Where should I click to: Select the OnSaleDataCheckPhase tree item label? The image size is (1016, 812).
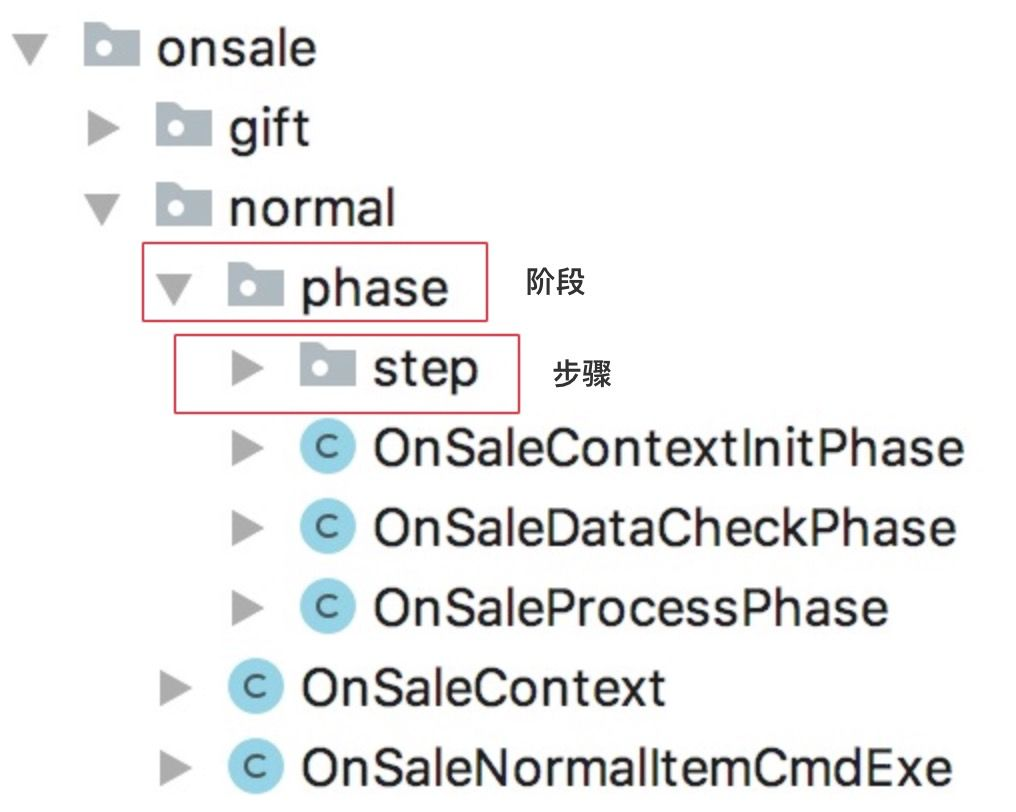pos(665,528)
